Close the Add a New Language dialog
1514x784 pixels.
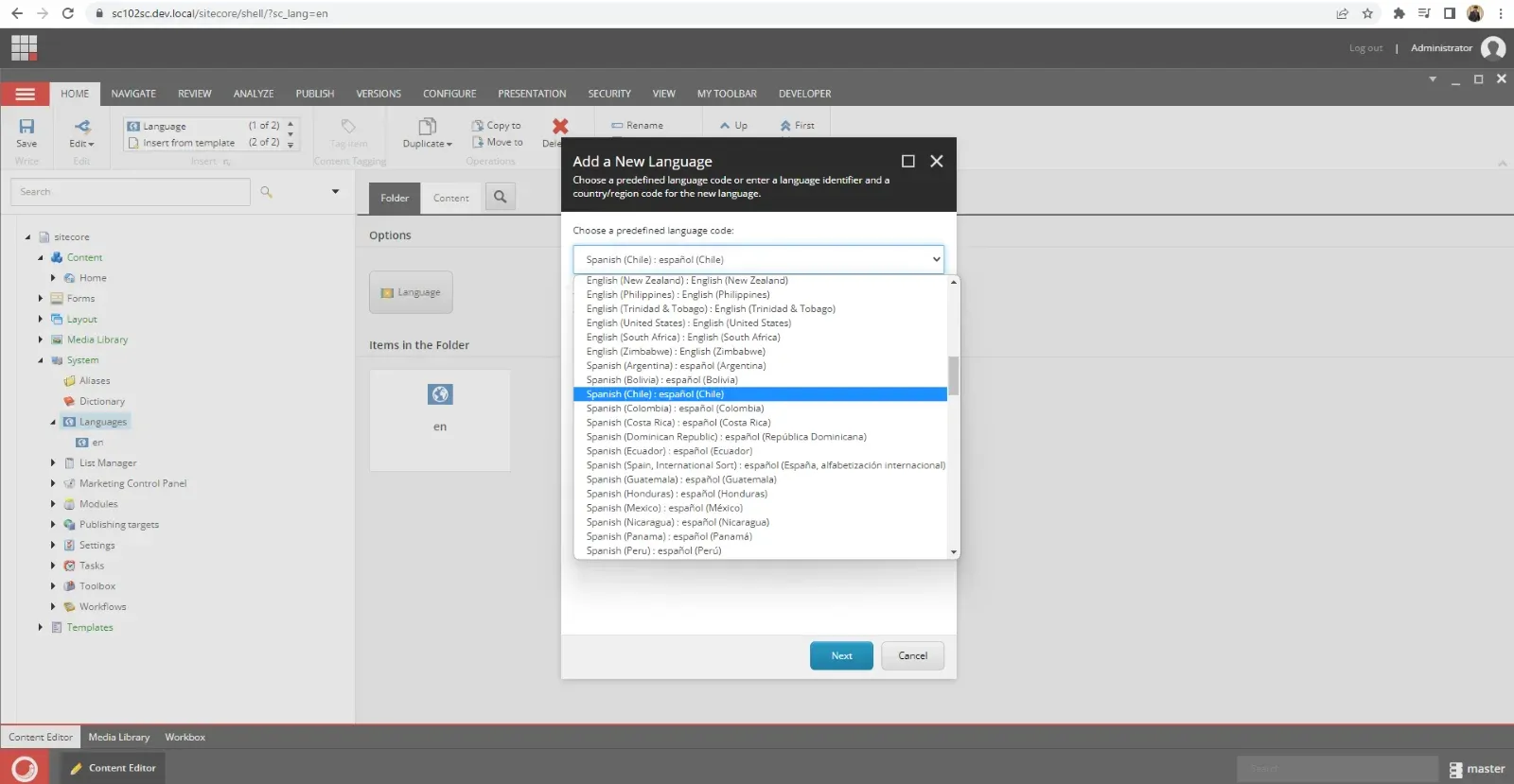coord(936,161)
